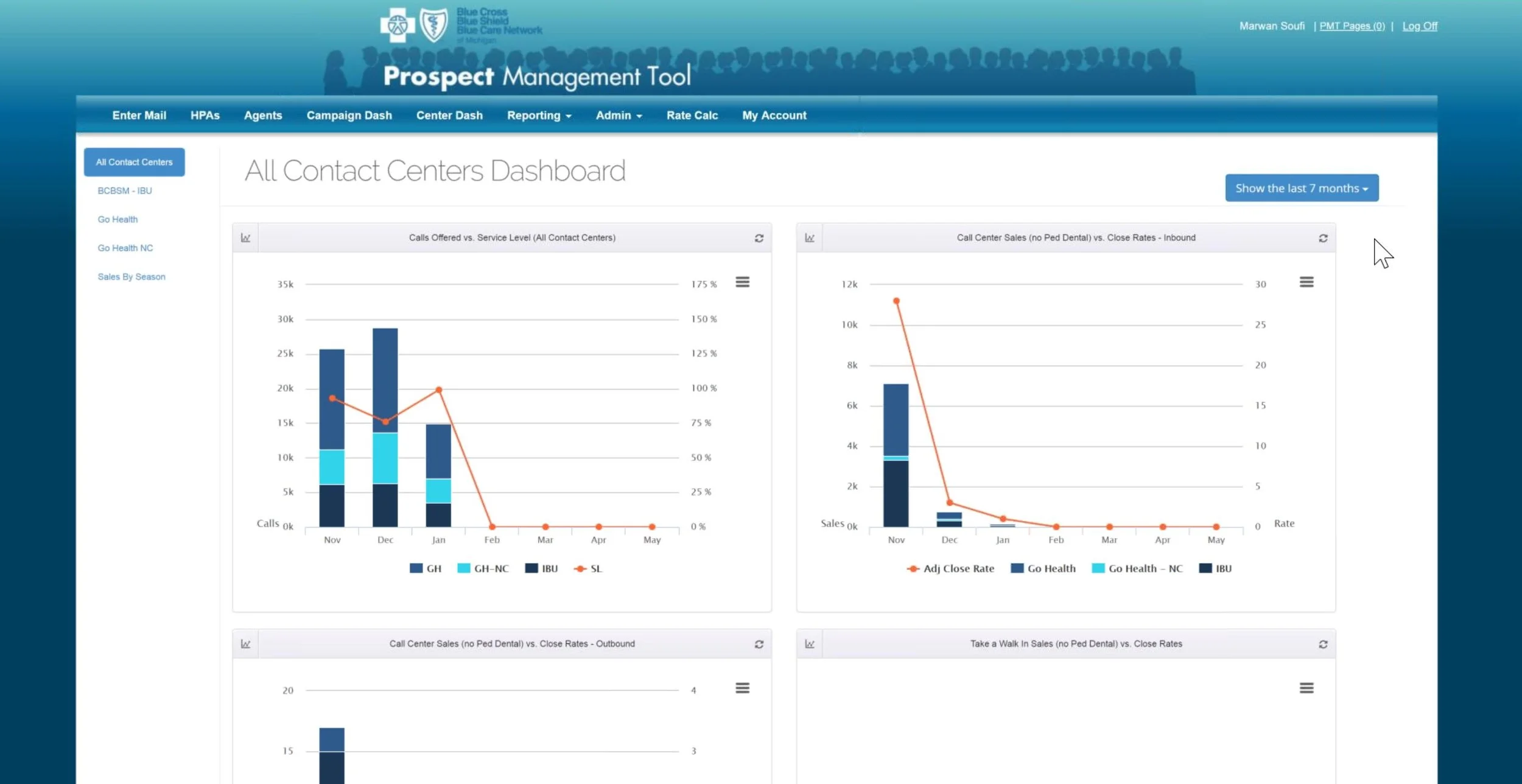
Task: Open the Show the last 7 months dropdown
Action: [1302, 188]
